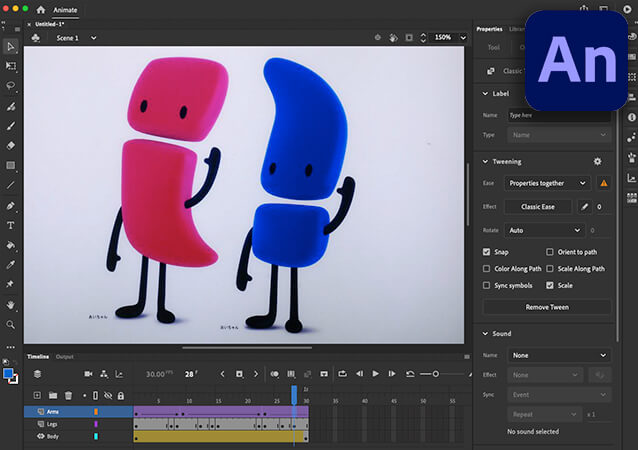The height and width of the screenshot is (450, 638).
Task: Uncheck the Snap checkbox
Action: click(486, 252)
